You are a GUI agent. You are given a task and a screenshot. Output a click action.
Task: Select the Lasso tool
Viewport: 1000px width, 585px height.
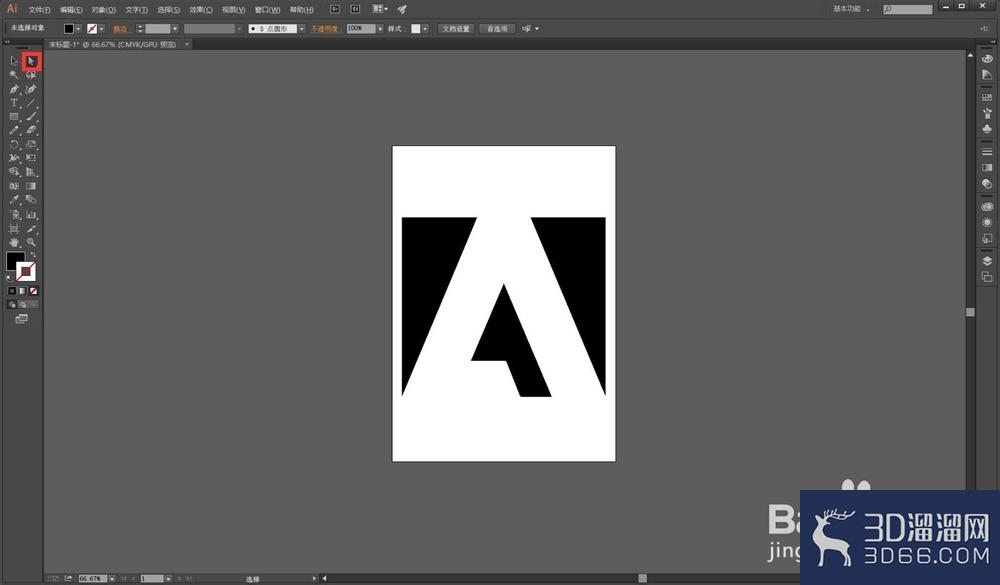[x=31, y=75]
